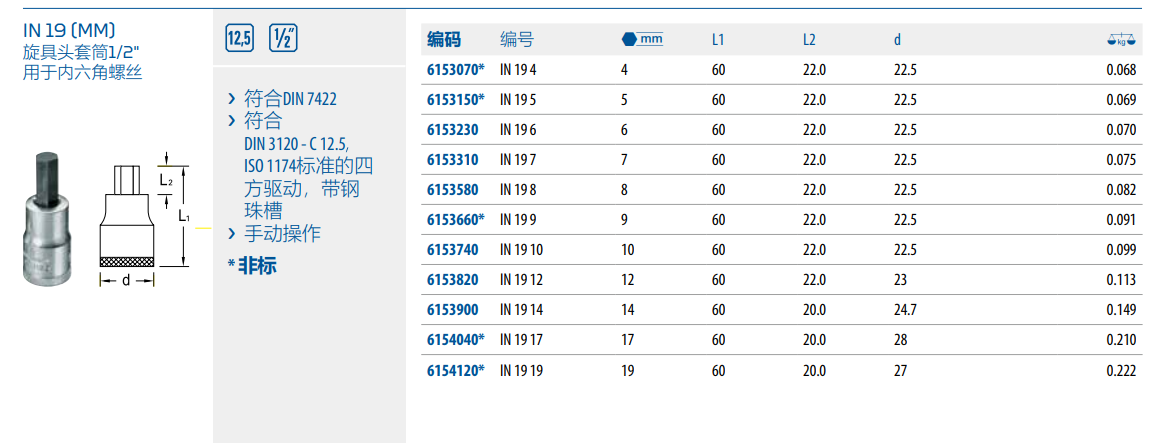
Task: Open product code 6153070*
Action: coord(455,70)
